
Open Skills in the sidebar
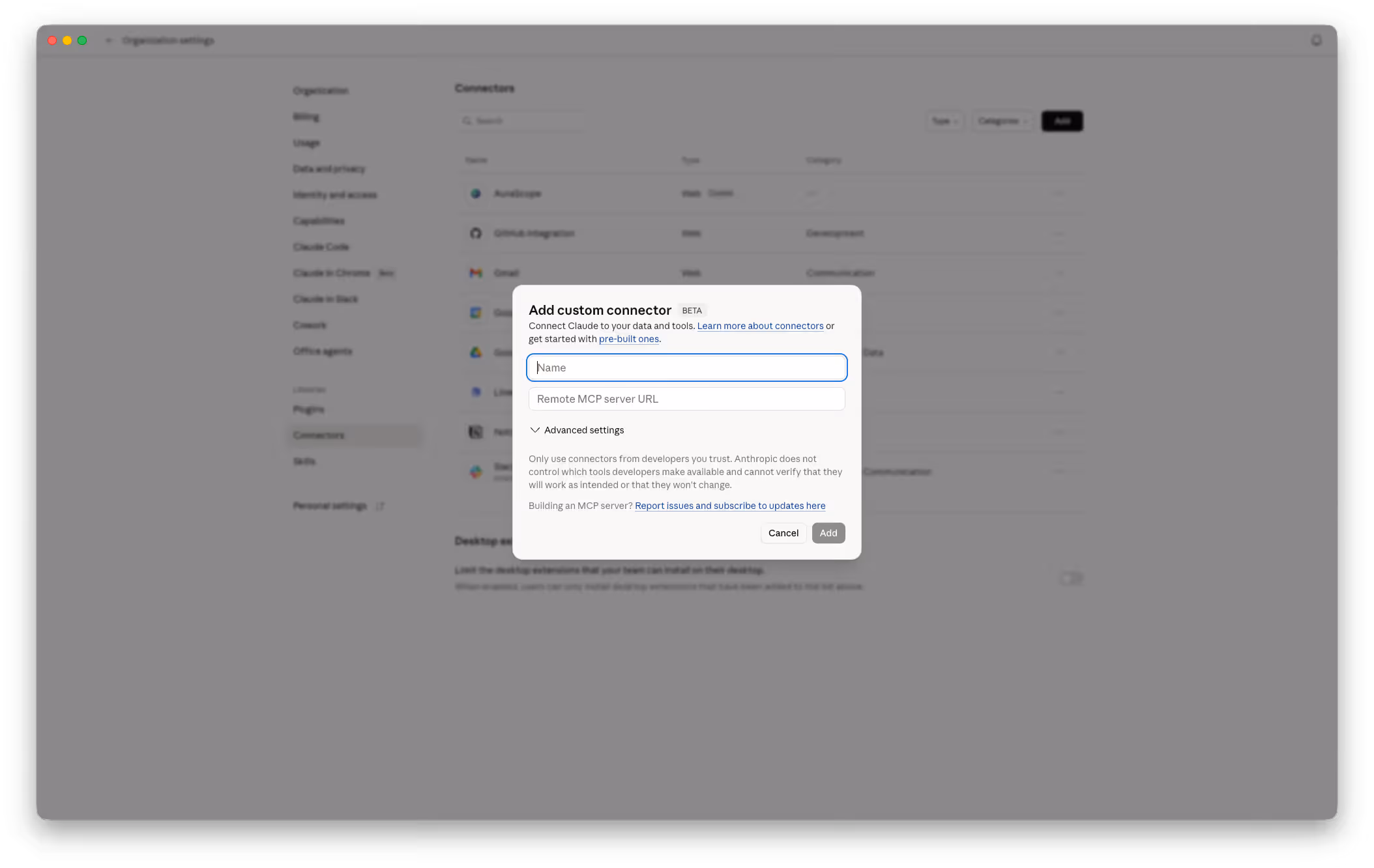click(304, 461)
